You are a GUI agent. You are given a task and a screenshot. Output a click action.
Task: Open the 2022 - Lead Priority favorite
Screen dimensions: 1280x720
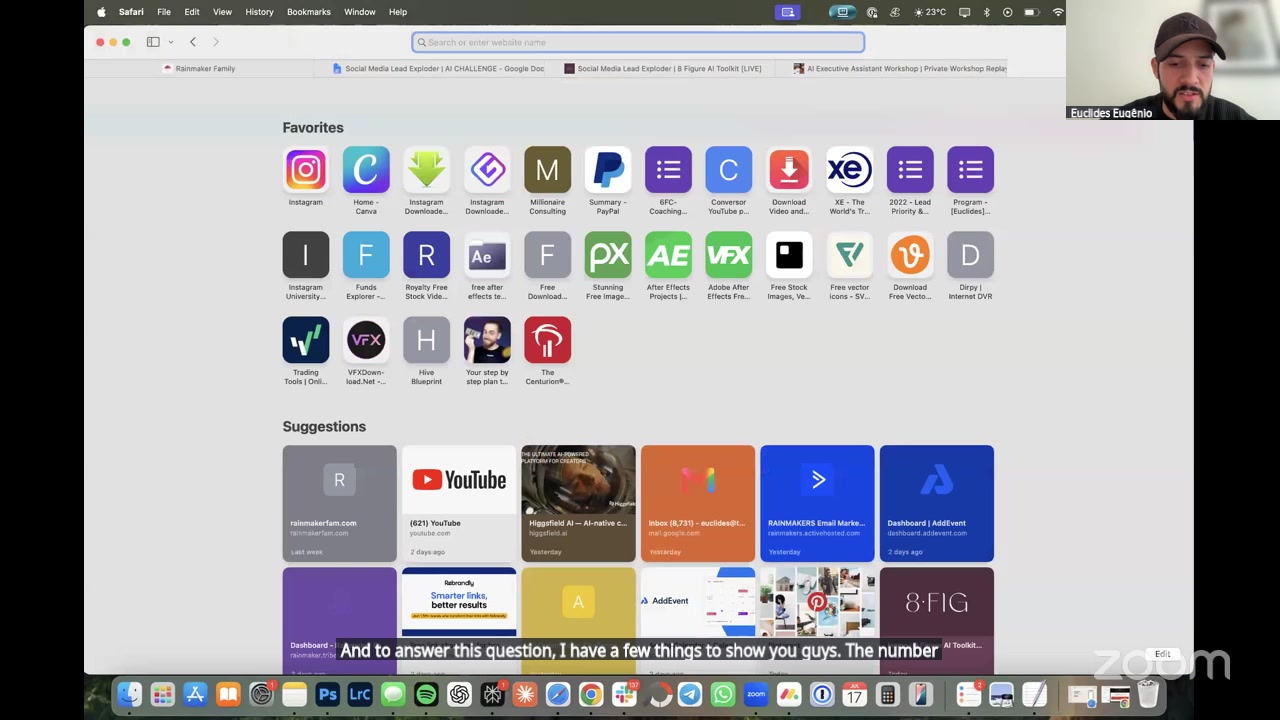(910, 170)
